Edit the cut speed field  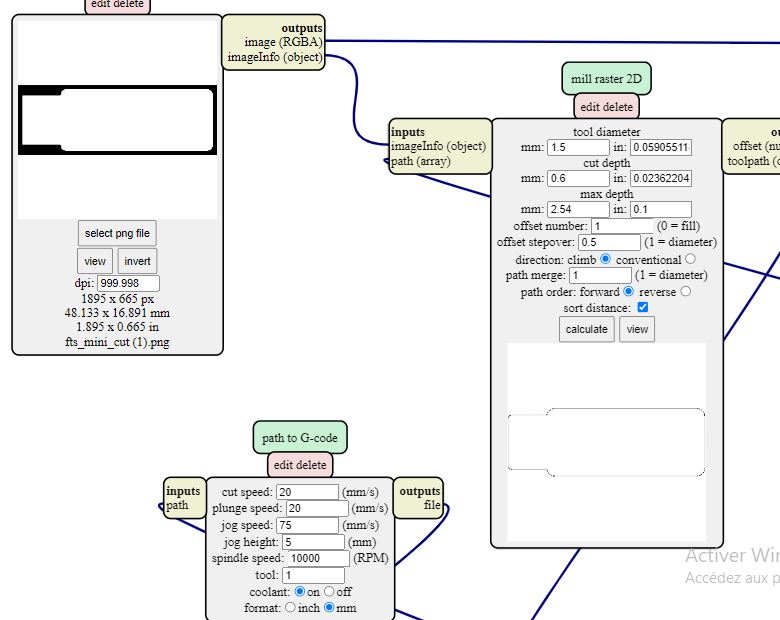(307, 492)
